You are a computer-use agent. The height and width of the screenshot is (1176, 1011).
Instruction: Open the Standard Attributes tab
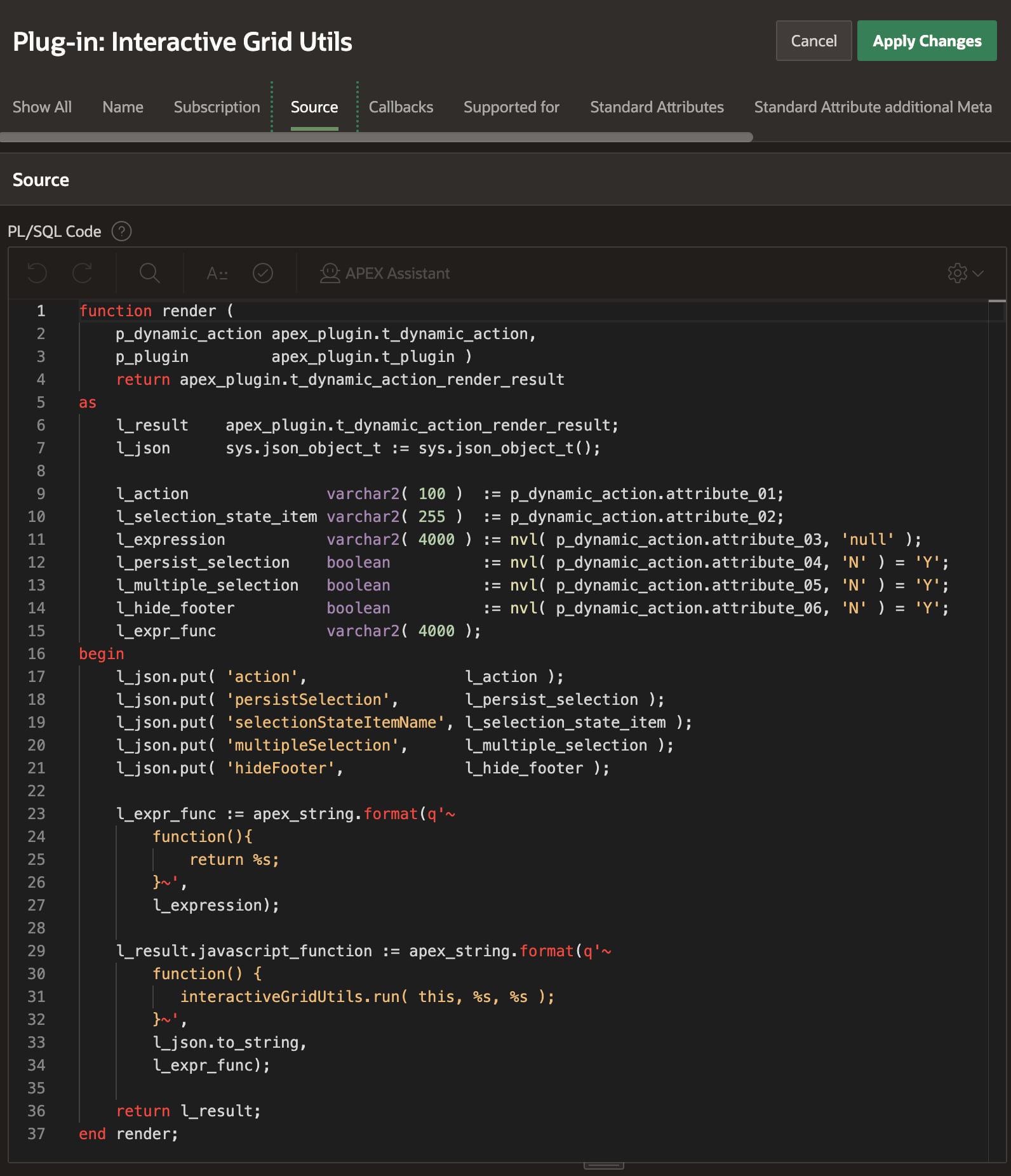pyautogui.click(x=657, y=107)
